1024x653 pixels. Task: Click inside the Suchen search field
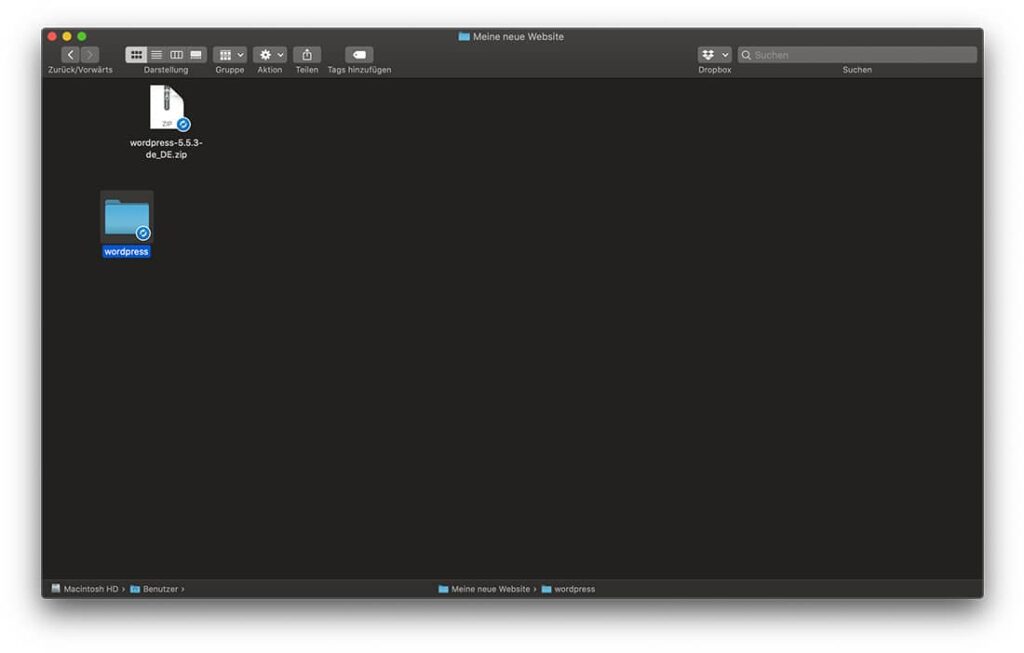[850, 54]
